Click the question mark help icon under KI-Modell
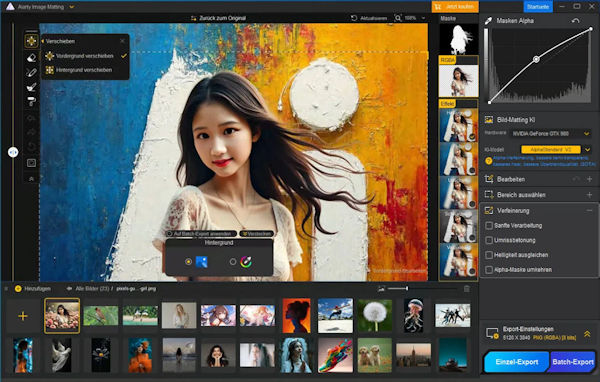Viewport: 600px width, 382px height. (x=488, y=161)
